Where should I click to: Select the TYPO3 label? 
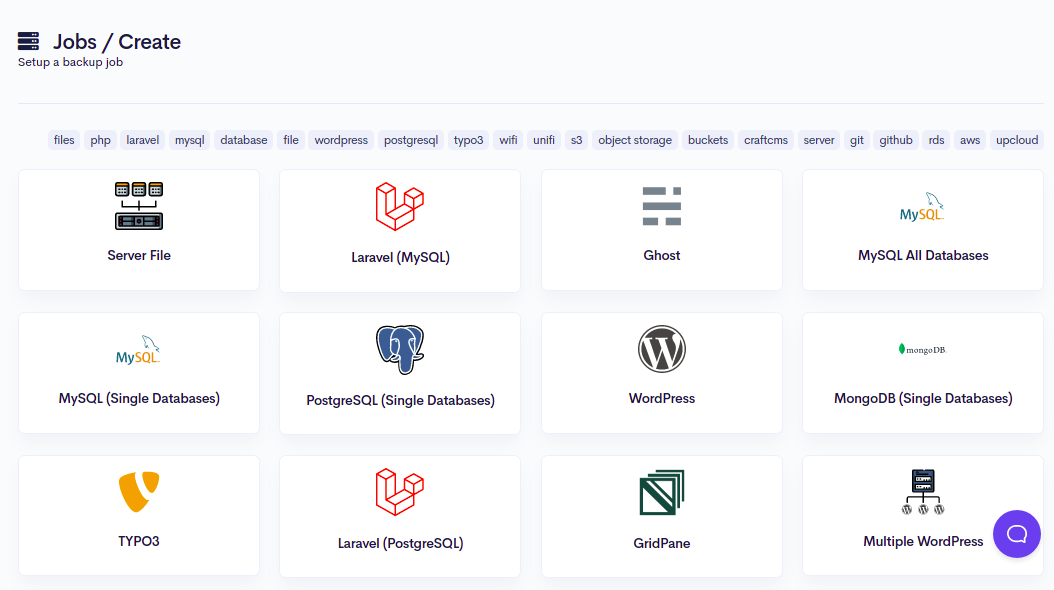pos(138,541)
